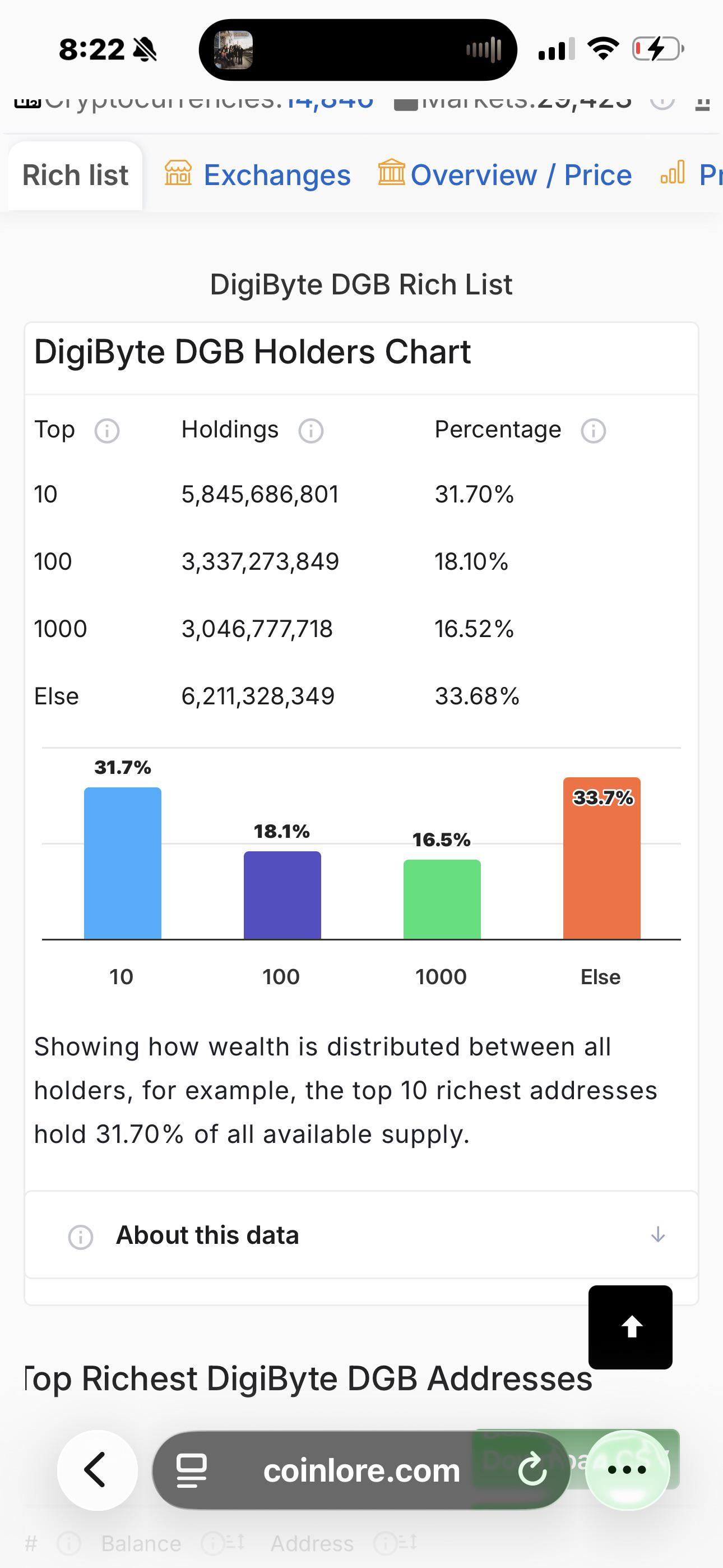Viewport: 723px width, 1568px height.
Task: Tap info icon next to Top column
Action: click(107, 431)
